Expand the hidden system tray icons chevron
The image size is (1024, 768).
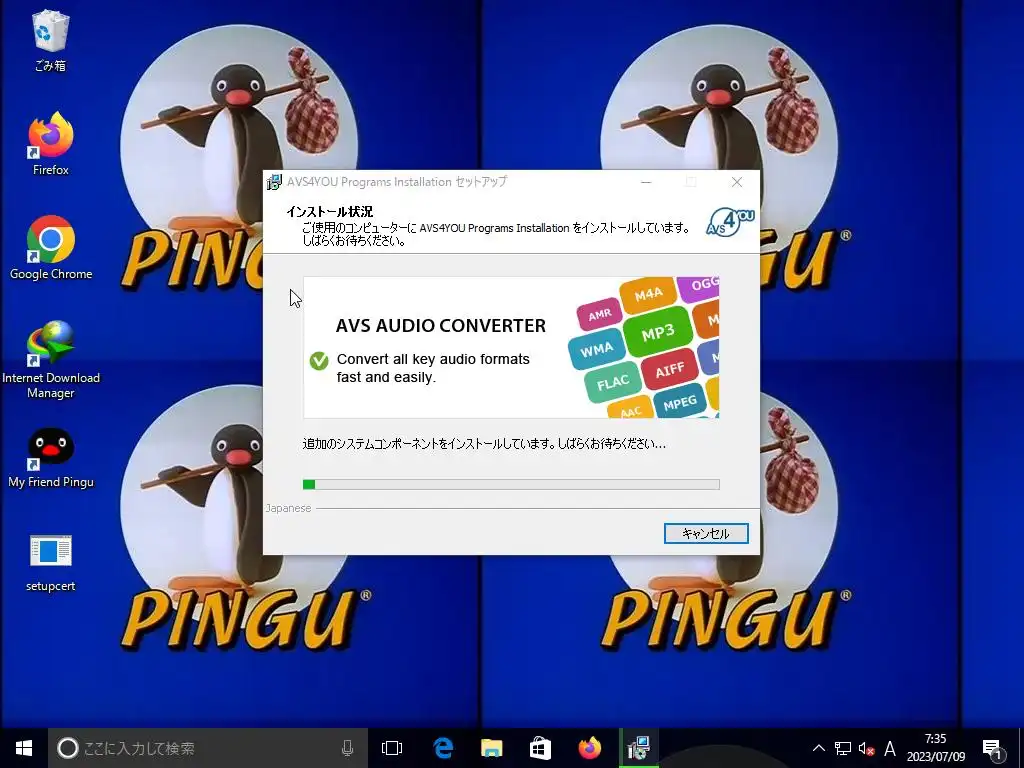click(x=818, y=748)
